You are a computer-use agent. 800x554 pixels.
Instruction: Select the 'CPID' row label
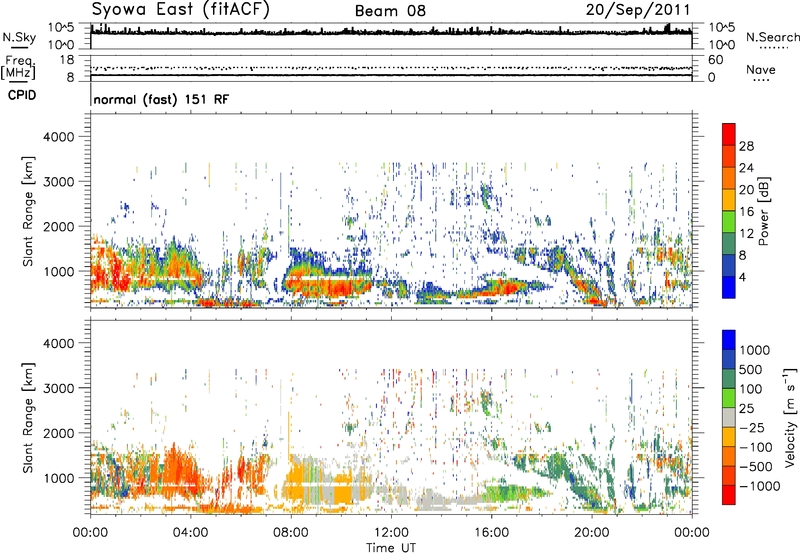click(x=22, y=95)
